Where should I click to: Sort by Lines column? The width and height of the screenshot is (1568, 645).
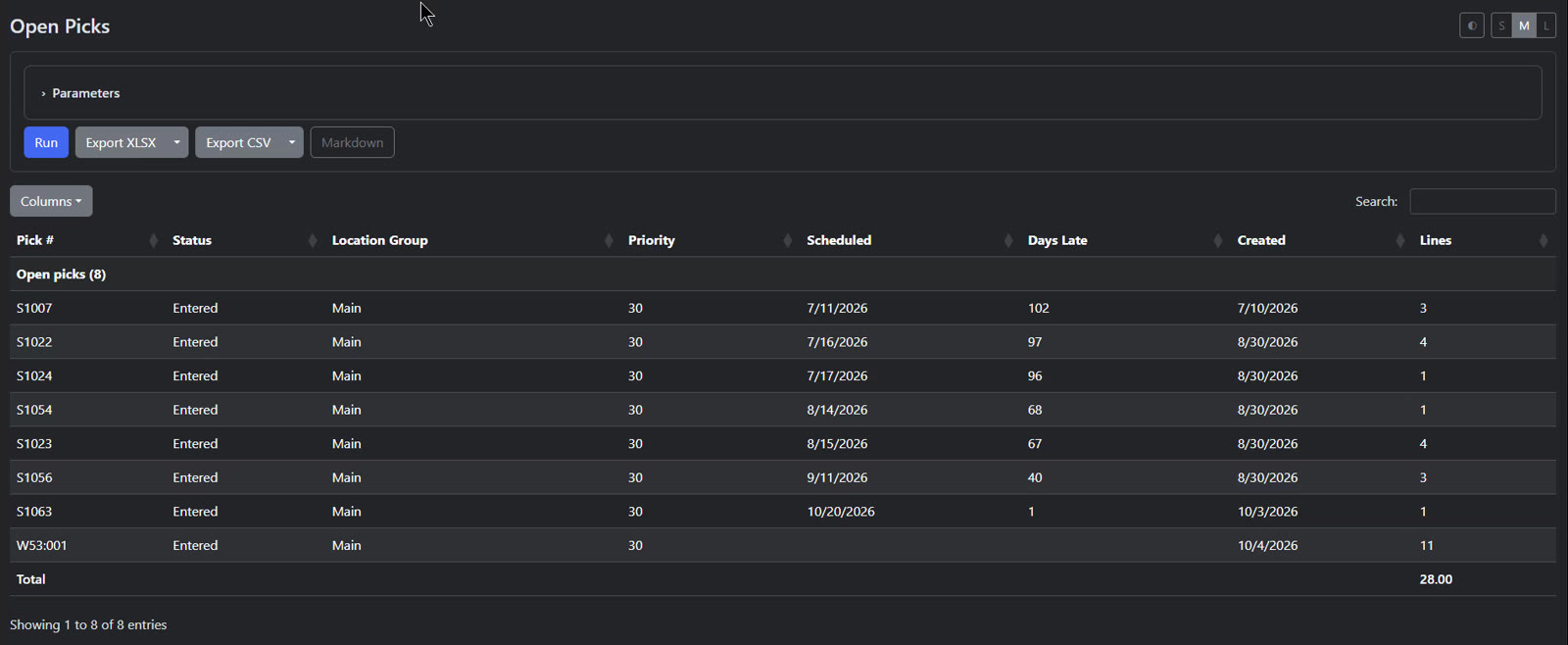pyautogui.click(x=1484, y=240)
